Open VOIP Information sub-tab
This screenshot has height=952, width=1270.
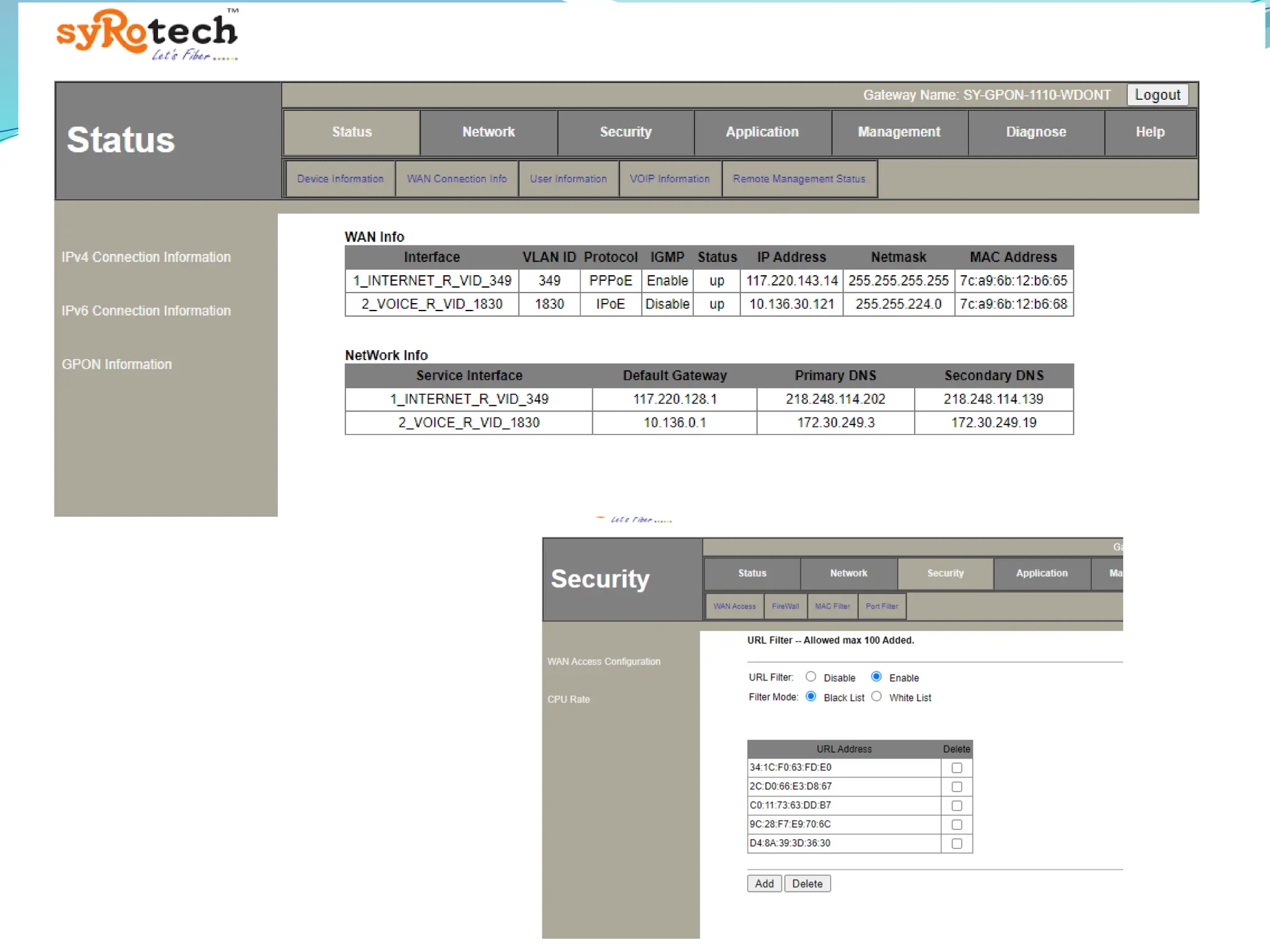[669, 178]
